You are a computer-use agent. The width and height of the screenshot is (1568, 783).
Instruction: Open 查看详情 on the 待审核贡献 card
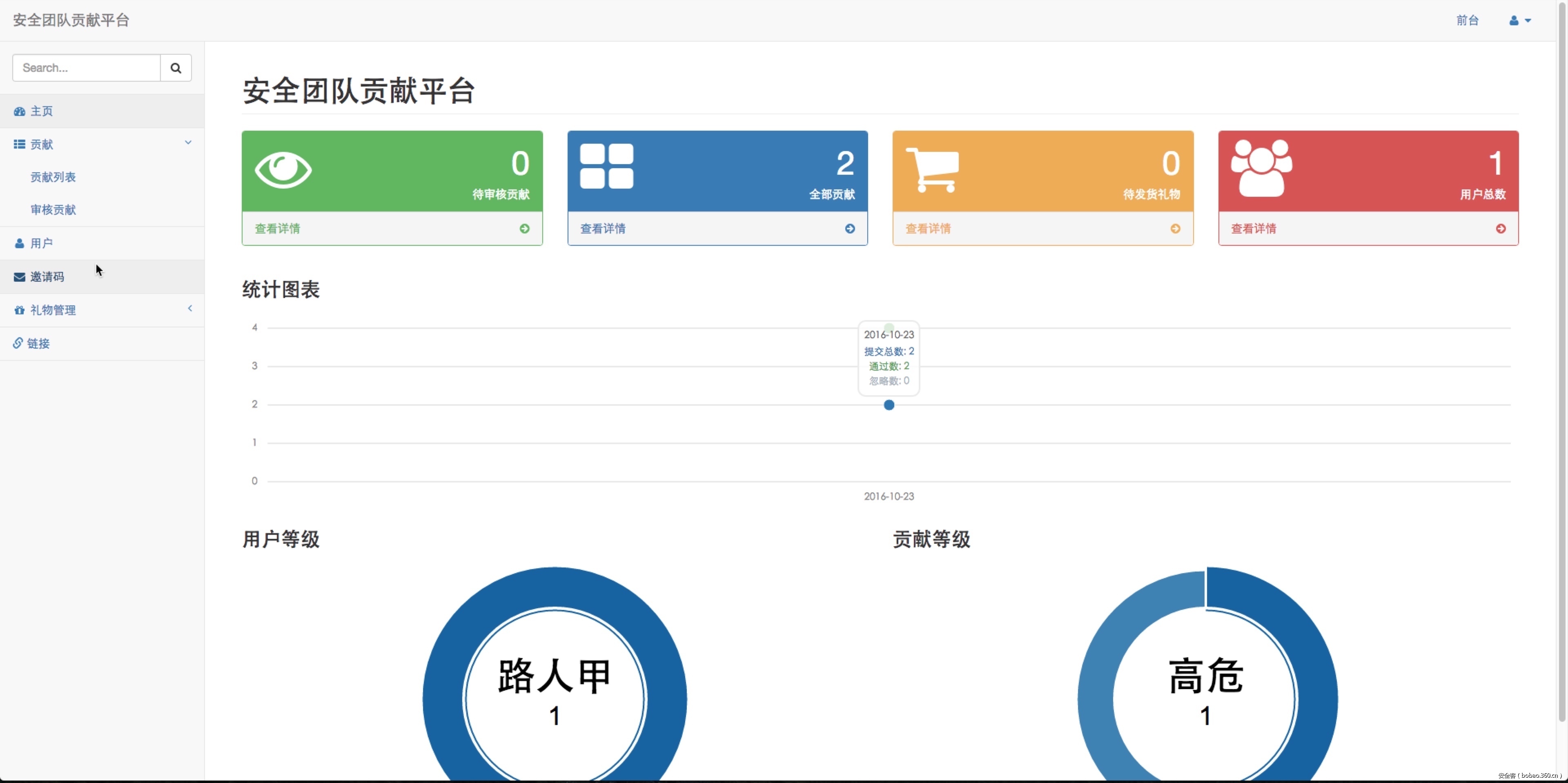[277, 228]
